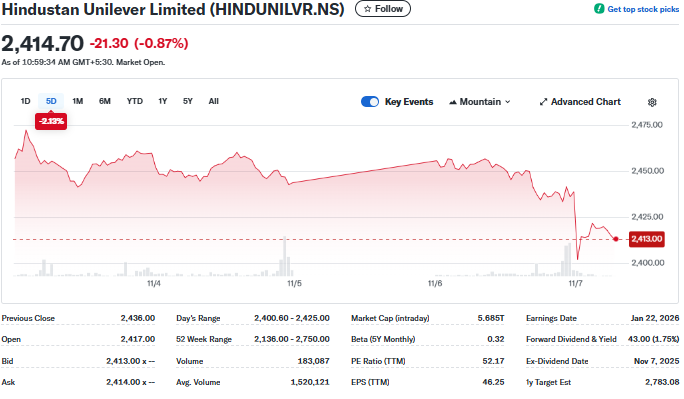
Task: Click the -2.13% performance badge
Action: click(51, 121)
